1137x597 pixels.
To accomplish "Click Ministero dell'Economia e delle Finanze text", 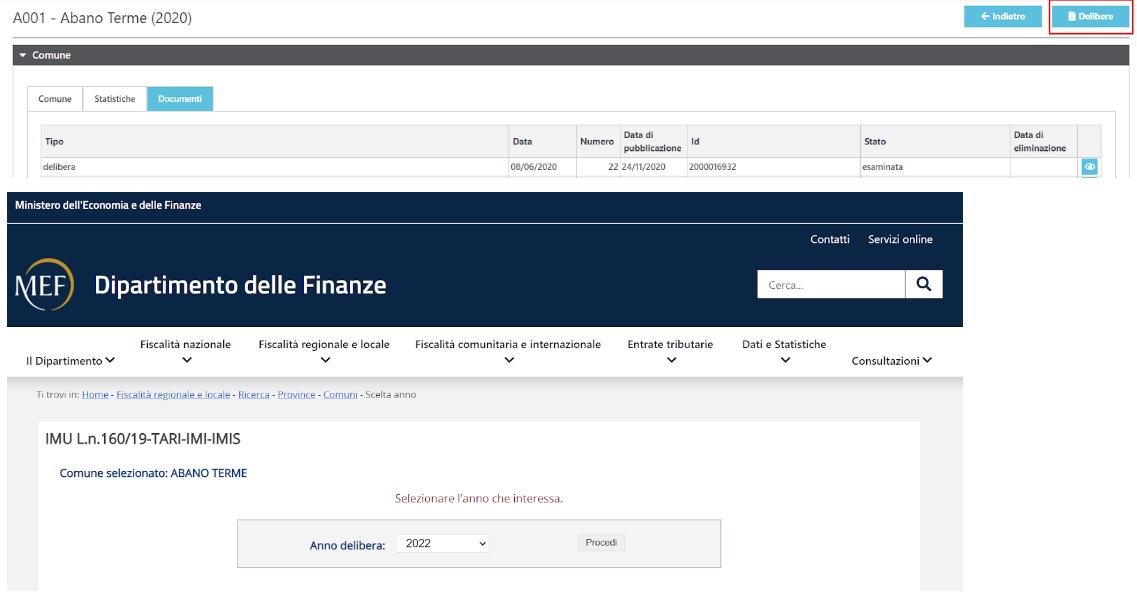I will pos(108,205).
